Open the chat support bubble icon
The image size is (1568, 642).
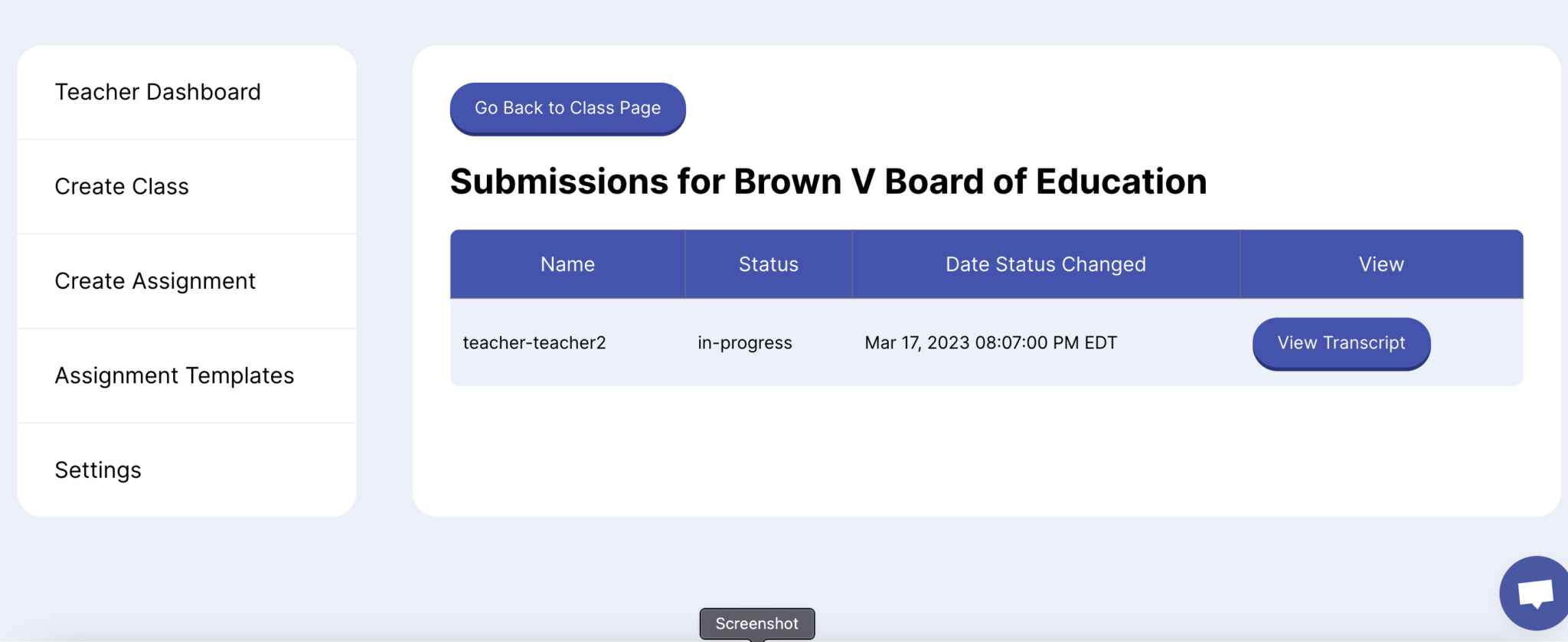[x=1534, y=594]
